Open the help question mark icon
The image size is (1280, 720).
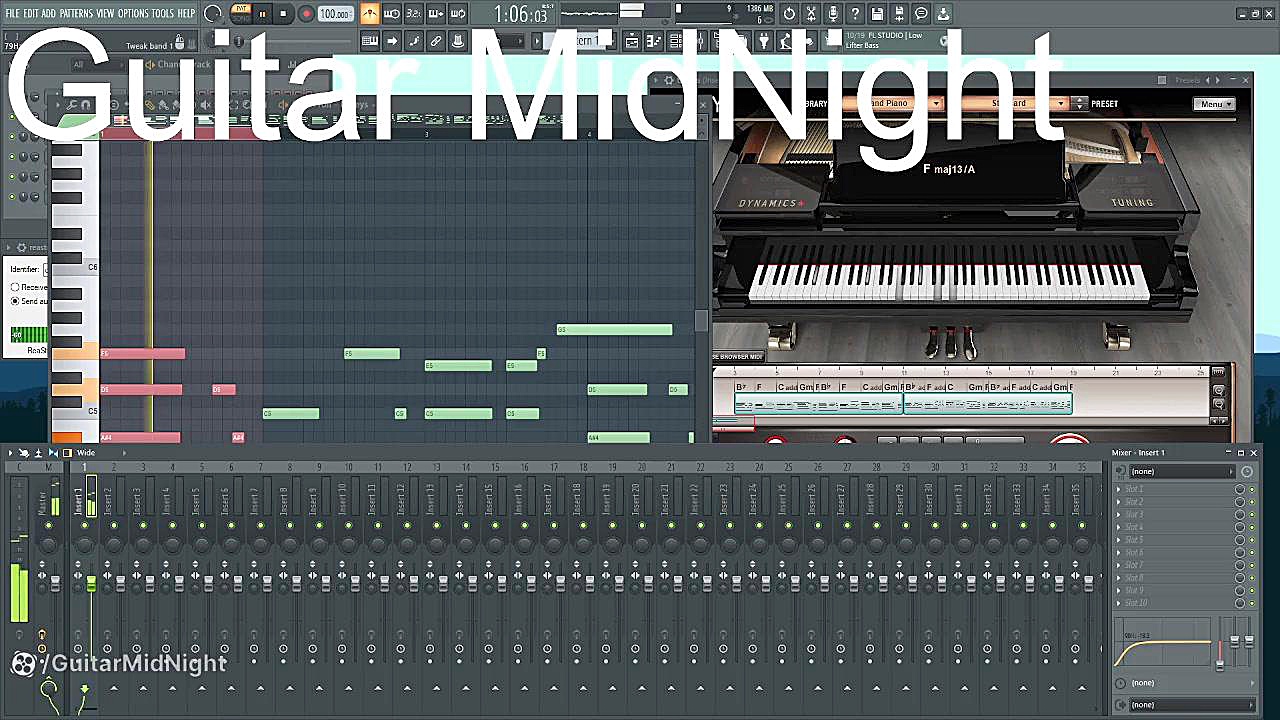pyautogui.click(x=855, y=14)
